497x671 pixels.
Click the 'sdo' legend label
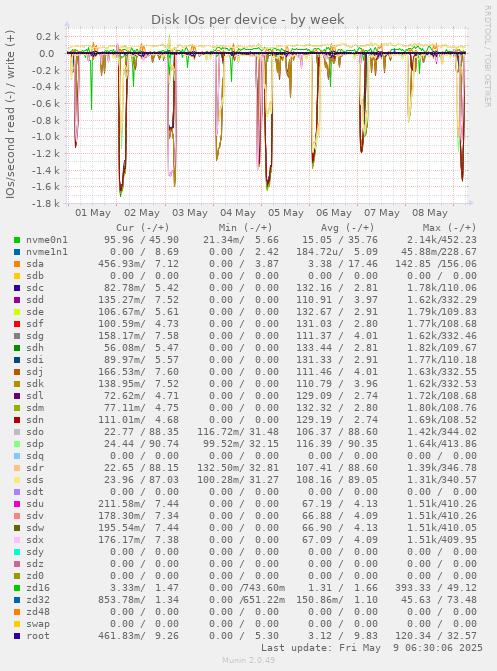tap(35, 432)
